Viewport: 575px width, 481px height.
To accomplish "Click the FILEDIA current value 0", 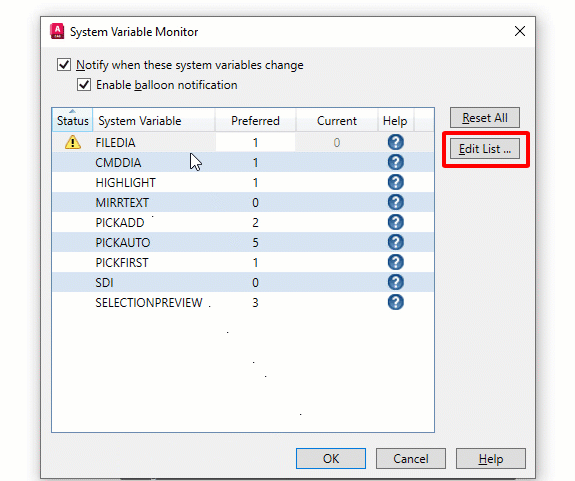I will 337,142.
